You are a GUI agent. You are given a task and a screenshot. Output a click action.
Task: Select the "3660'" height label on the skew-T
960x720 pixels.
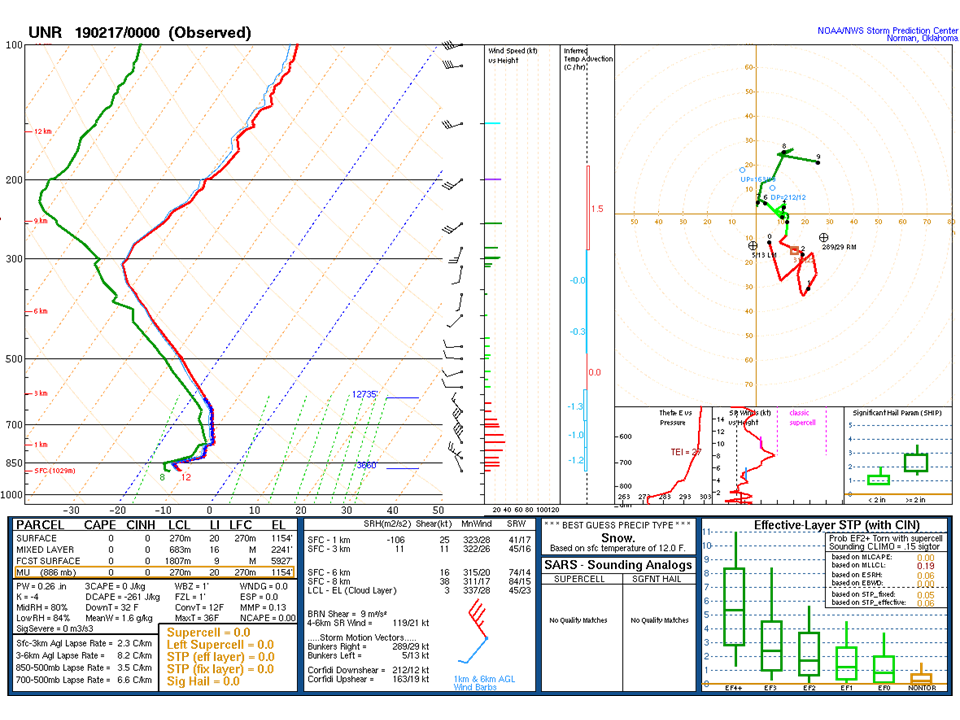coord(366,465)
